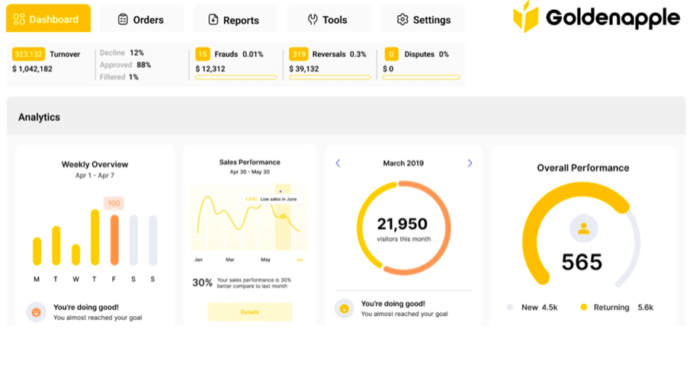Click the New legend dot

510,307
